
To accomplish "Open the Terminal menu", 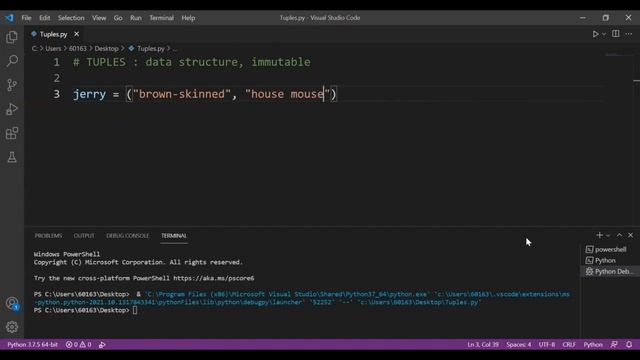I will tap(161, 18).
